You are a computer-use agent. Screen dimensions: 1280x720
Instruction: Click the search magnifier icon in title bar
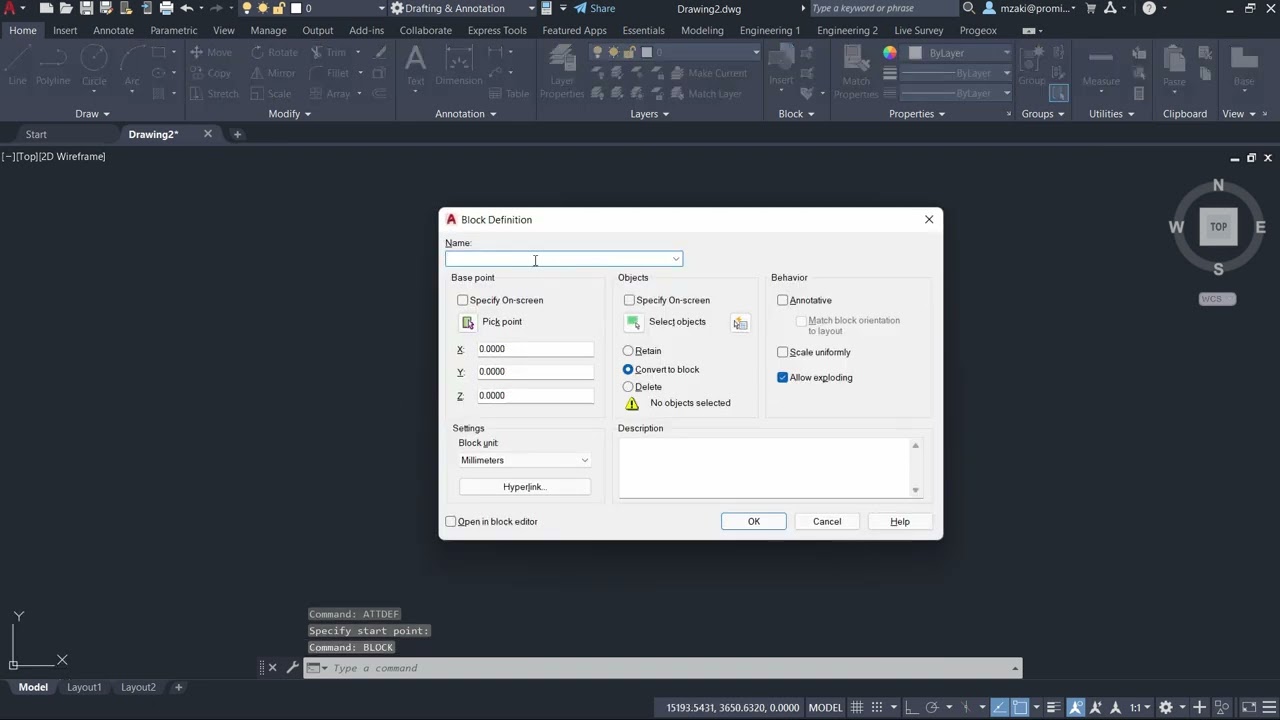[968, 8]
